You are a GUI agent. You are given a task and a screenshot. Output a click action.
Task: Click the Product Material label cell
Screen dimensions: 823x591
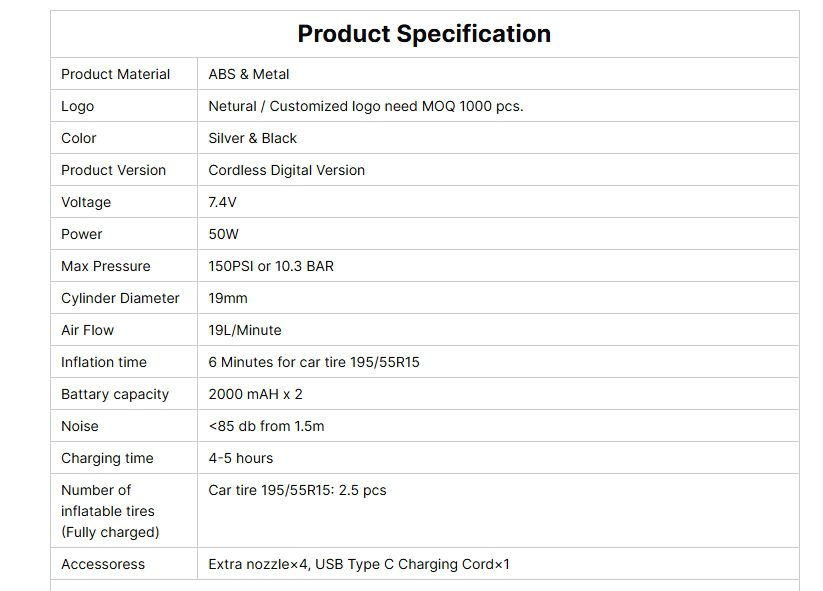coord(115,74)
